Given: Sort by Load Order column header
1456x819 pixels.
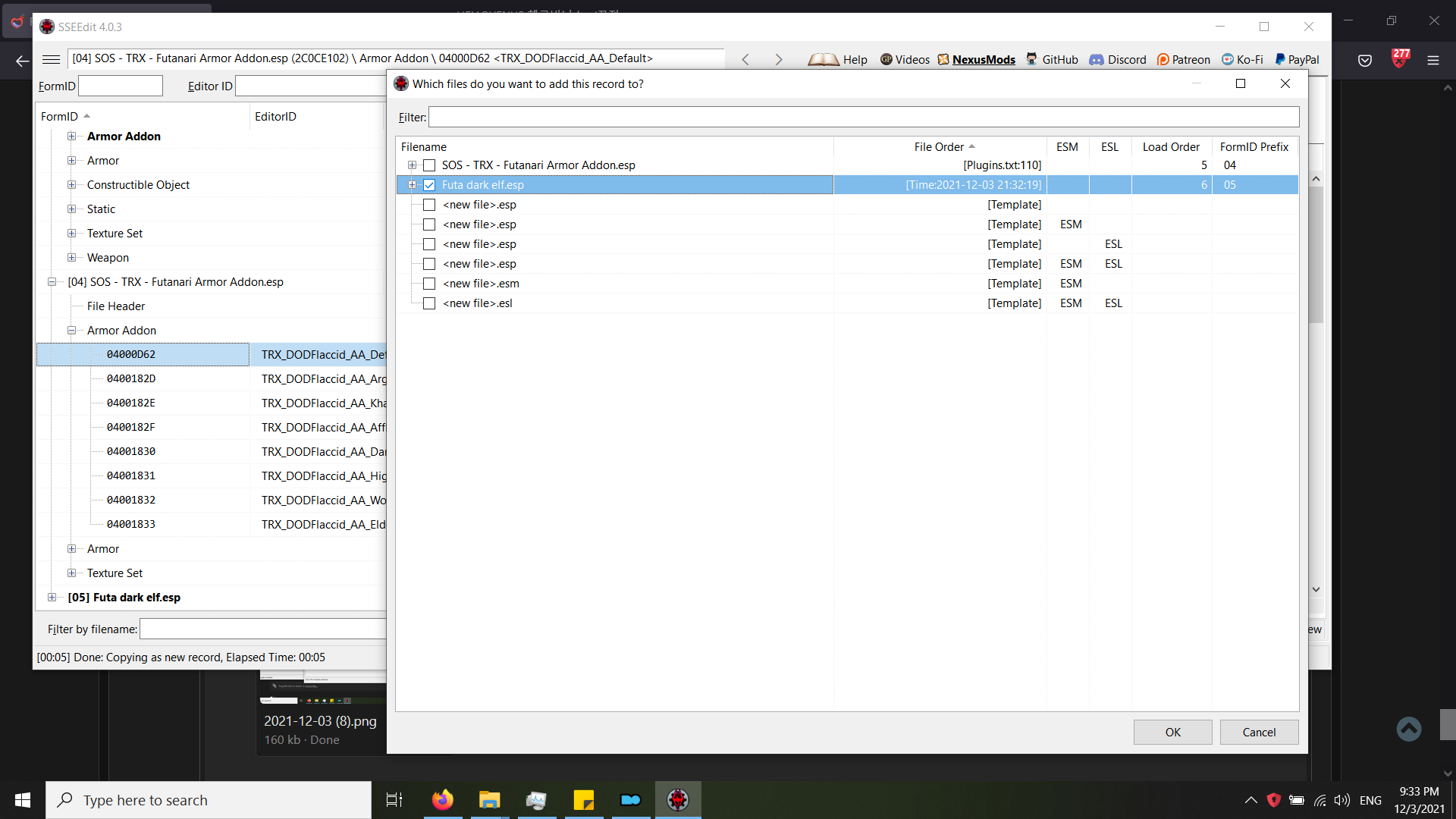Looking at the screenshot, I should [x=1171, y=147].
